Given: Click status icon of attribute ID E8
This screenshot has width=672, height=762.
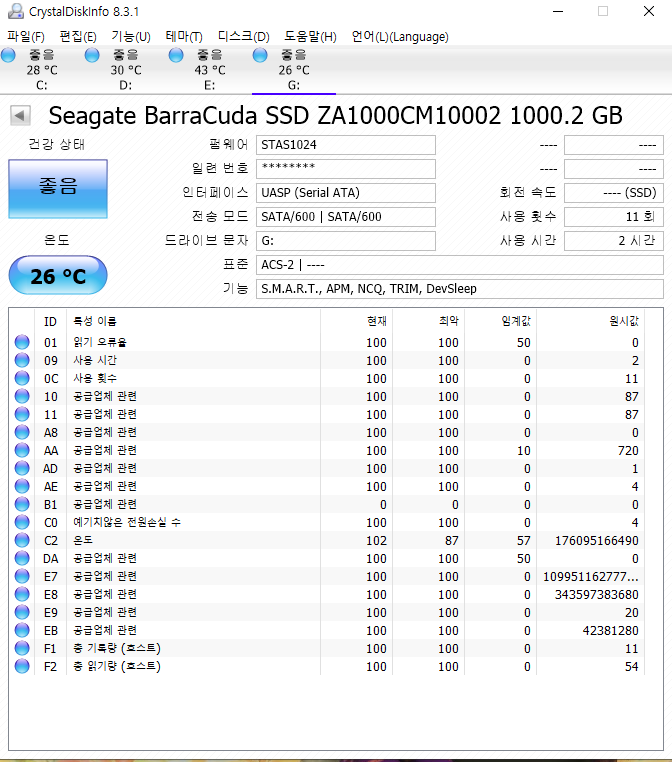Looking at the screenshot, I should click(22, 594).
